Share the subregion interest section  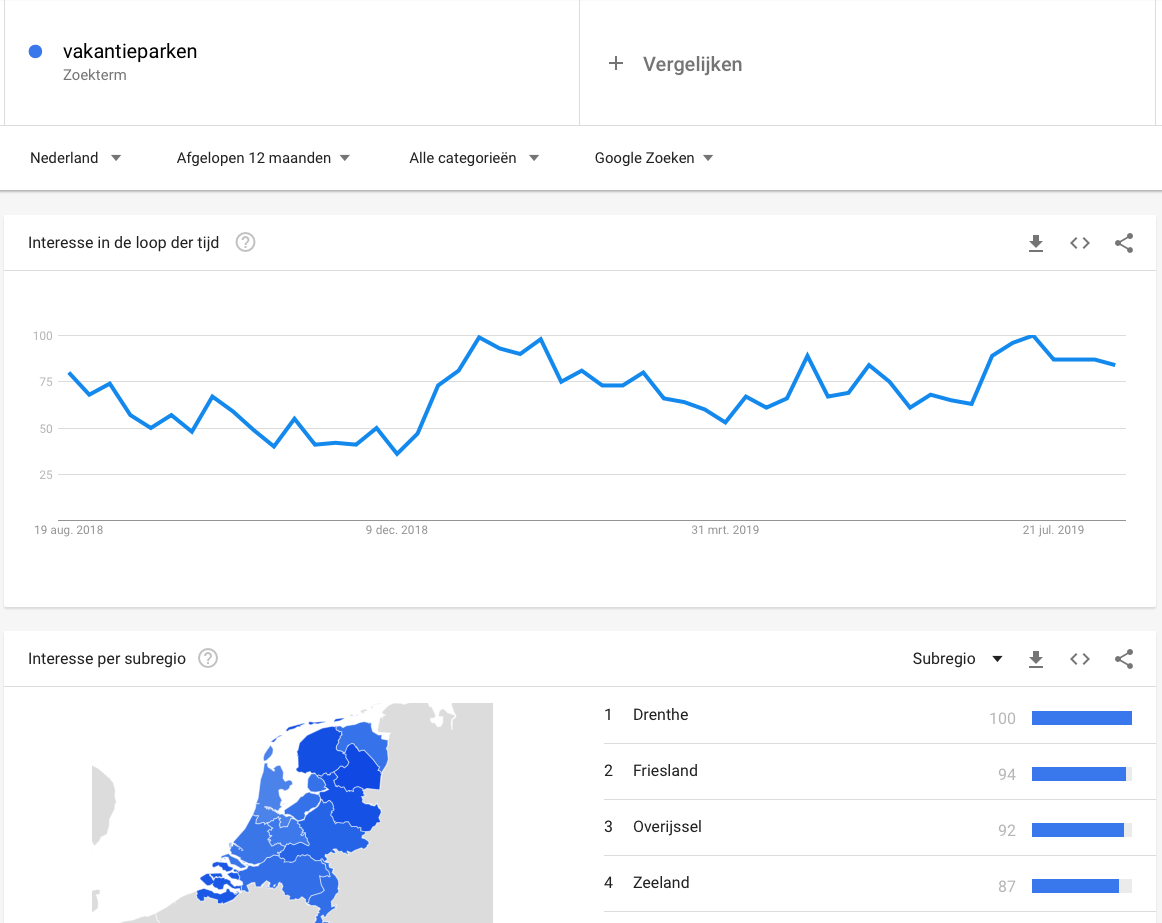(1124, 659)
